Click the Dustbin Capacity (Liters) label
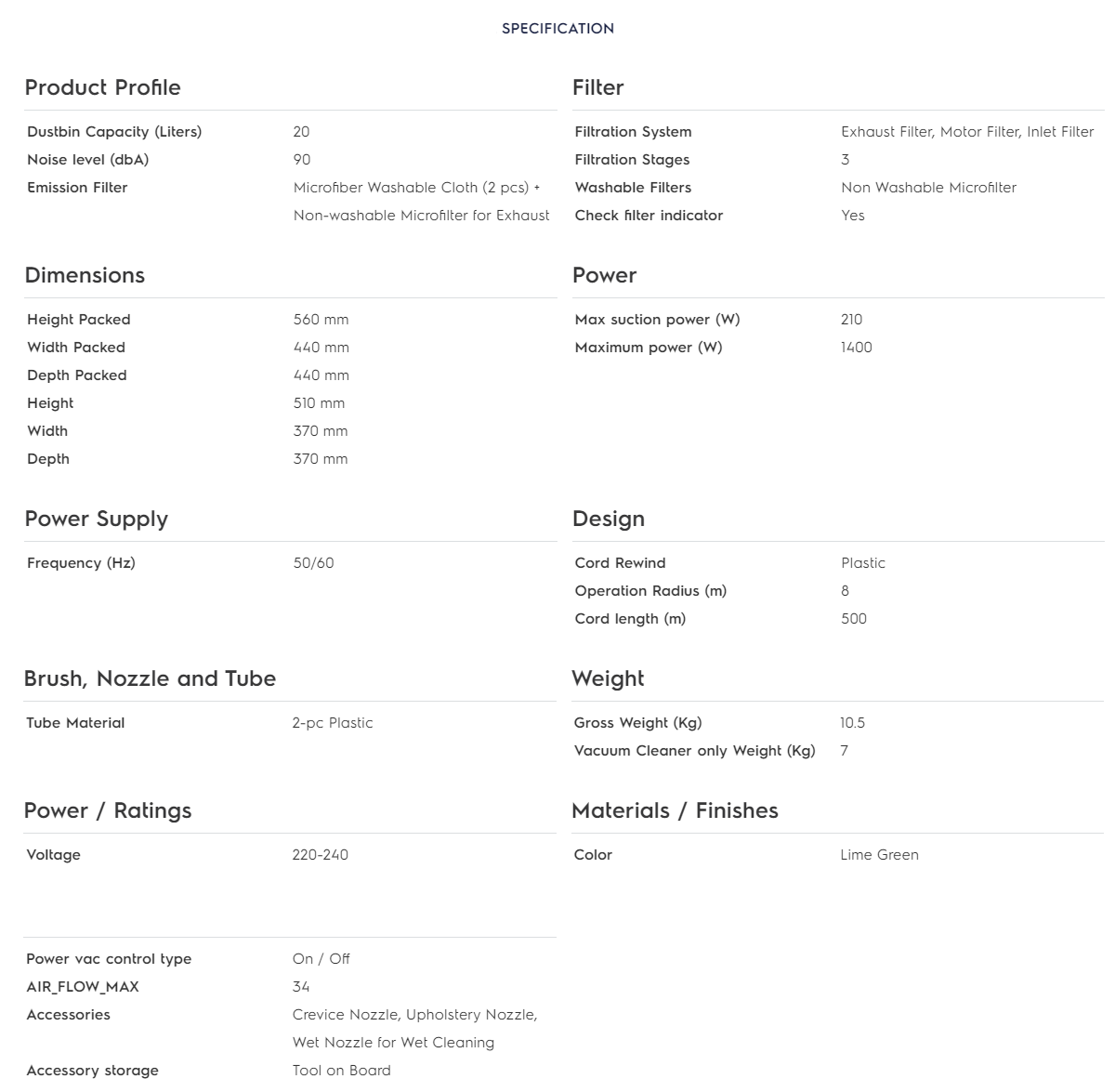The height and width of the screenshot is (1092, 1115). [x=114, y=132]
